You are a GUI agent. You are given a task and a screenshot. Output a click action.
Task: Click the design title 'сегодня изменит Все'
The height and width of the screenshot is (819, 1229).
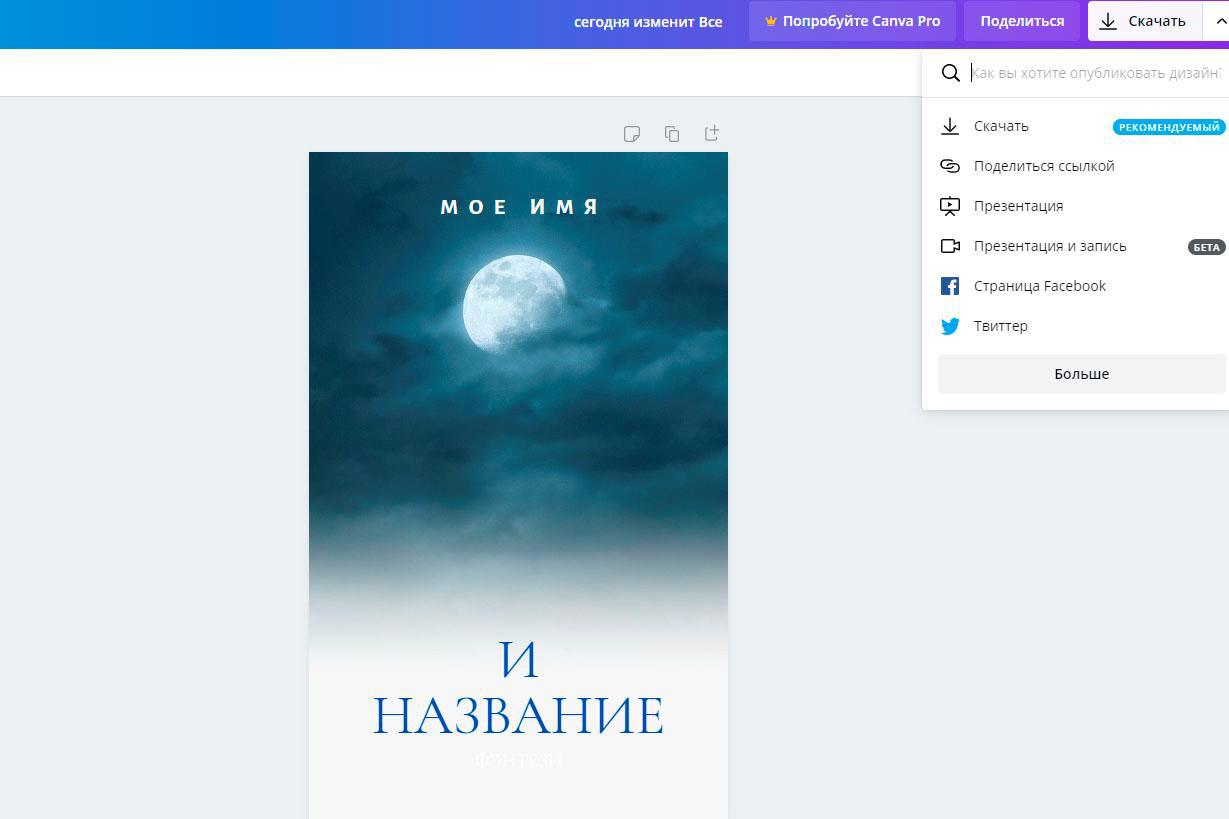(648, 21)
